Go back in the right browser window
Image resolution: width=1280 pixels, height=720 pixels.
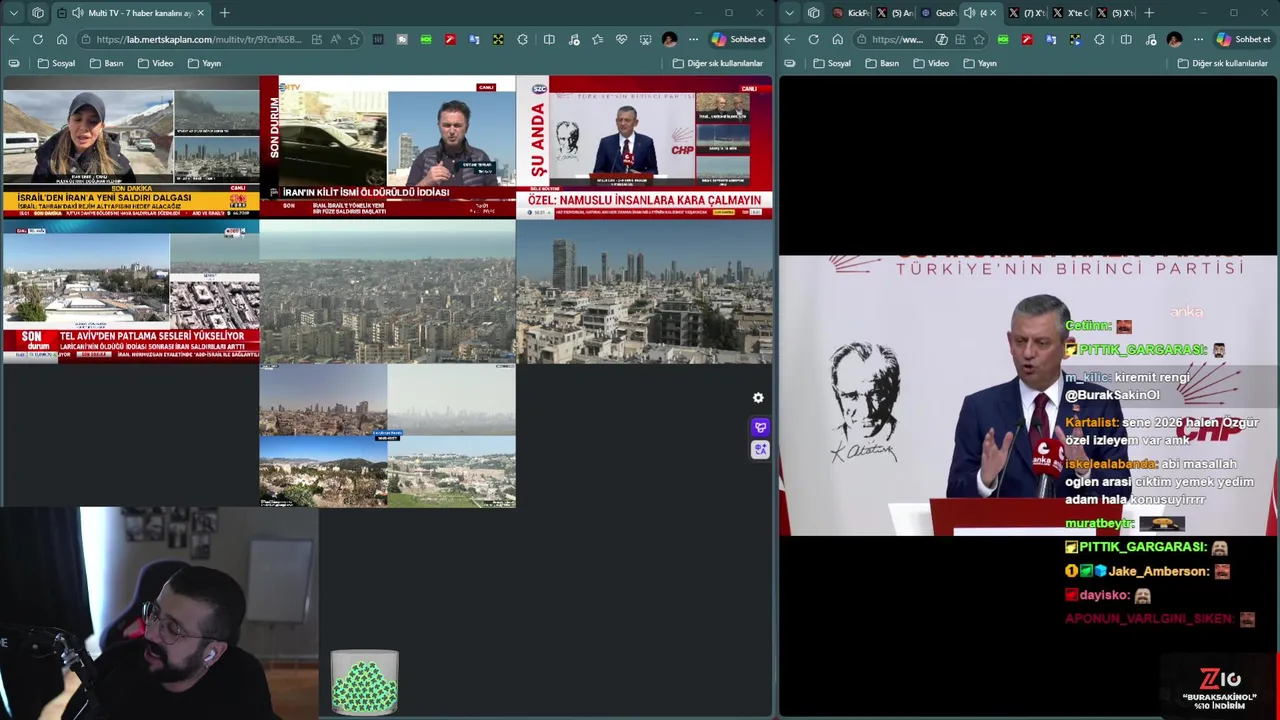coord(789,39)
